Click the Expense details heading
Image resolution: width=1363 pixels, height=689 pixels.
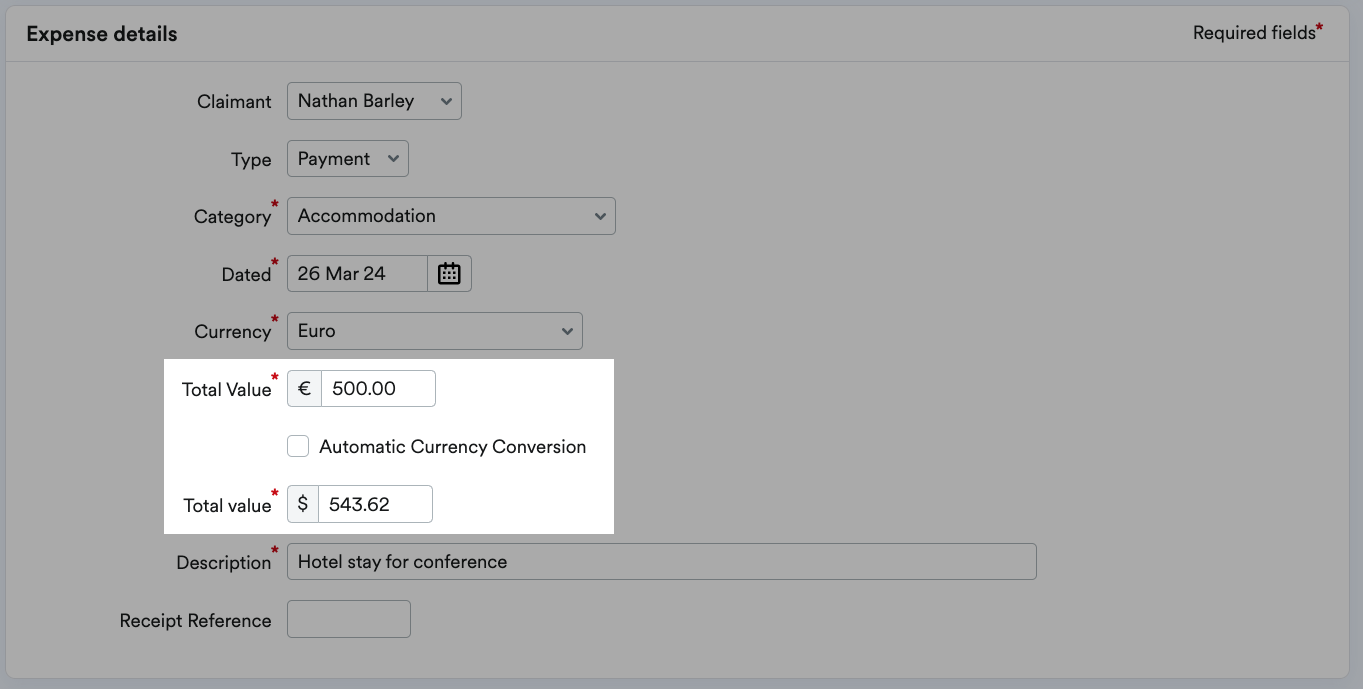click(102, 34)
